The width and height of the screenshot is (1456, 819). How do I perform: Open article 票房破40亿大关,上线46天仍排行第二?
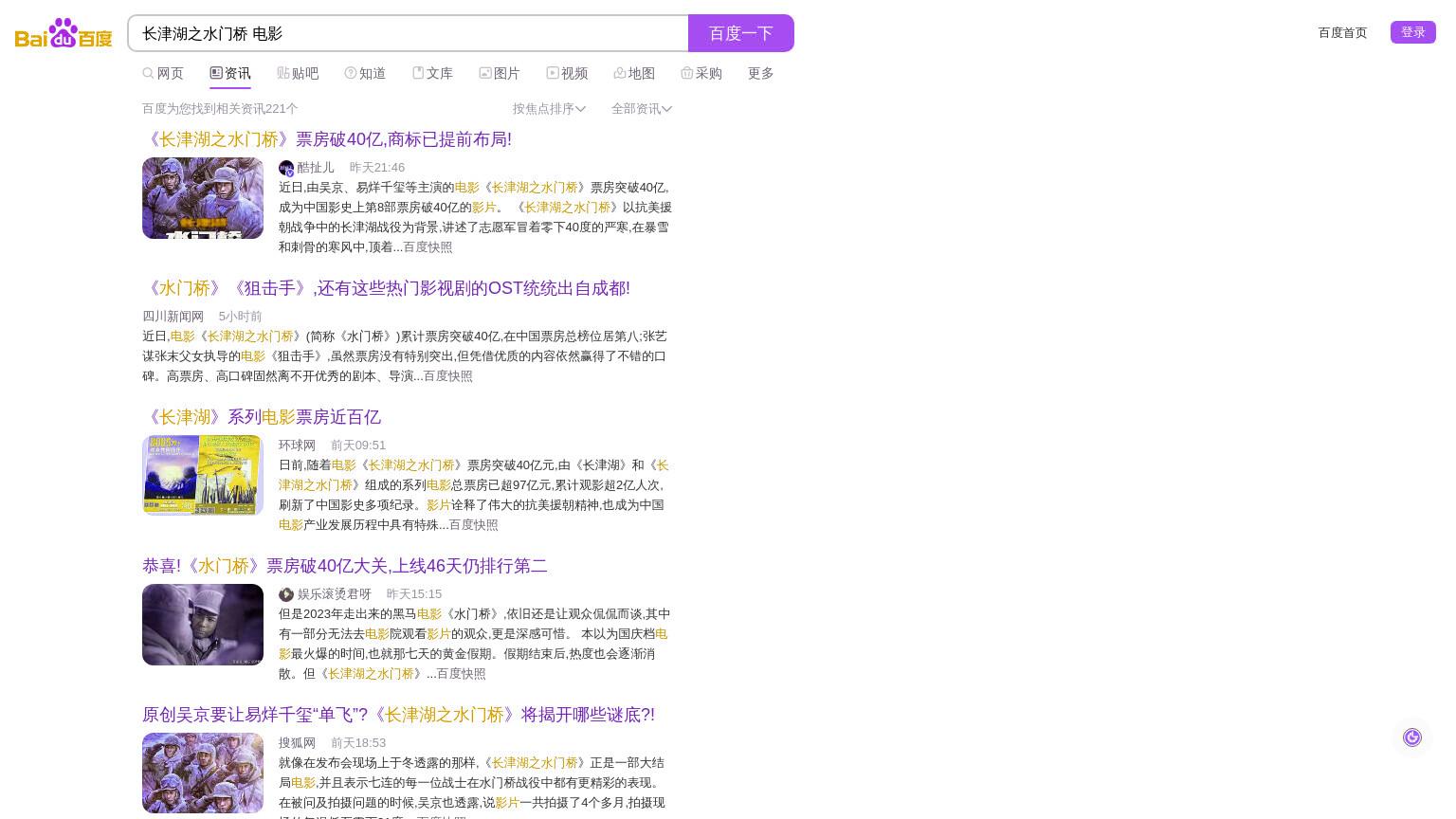tap(345, 566)
